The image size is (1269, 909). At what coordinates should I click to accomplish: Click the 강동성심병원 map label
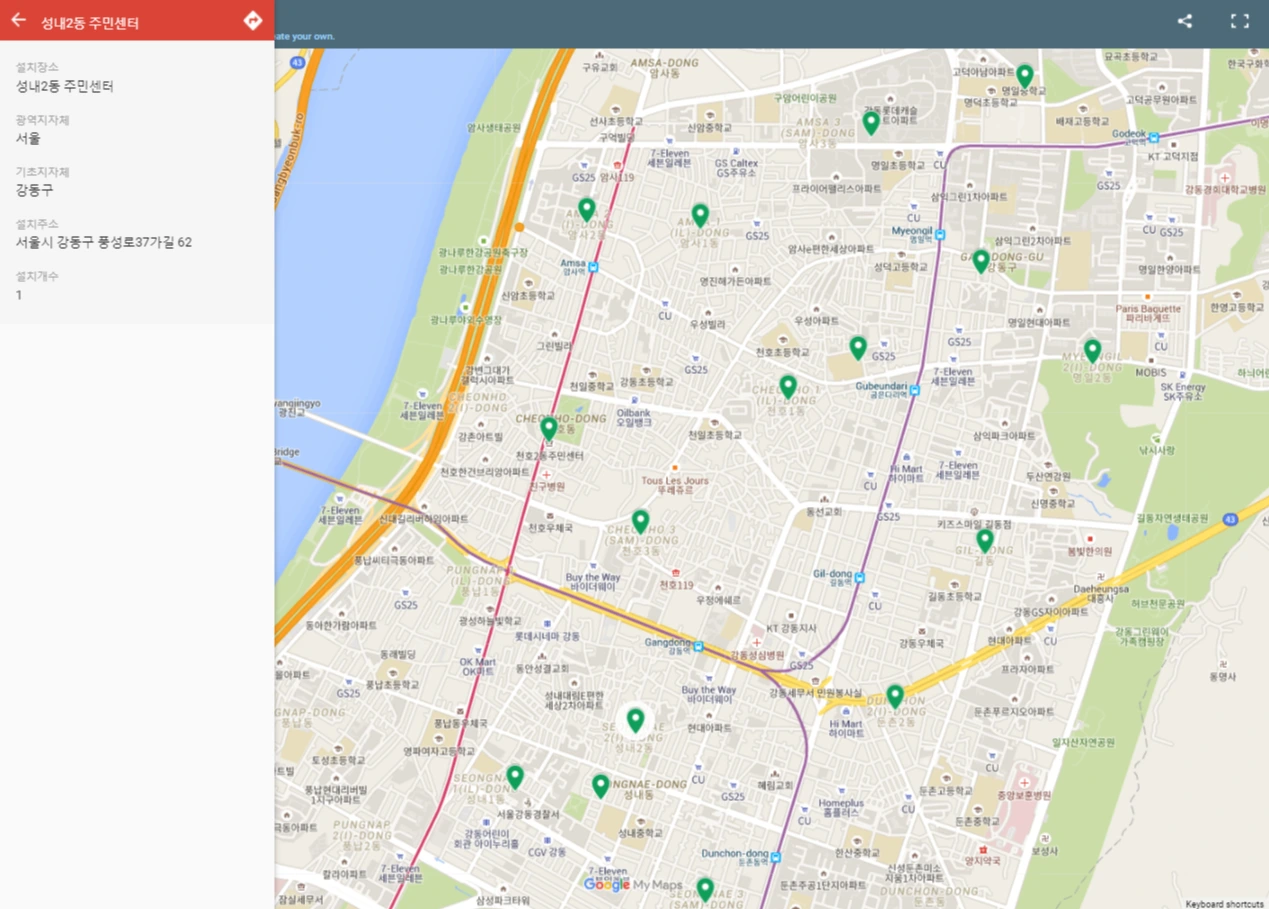click(757, 655)
